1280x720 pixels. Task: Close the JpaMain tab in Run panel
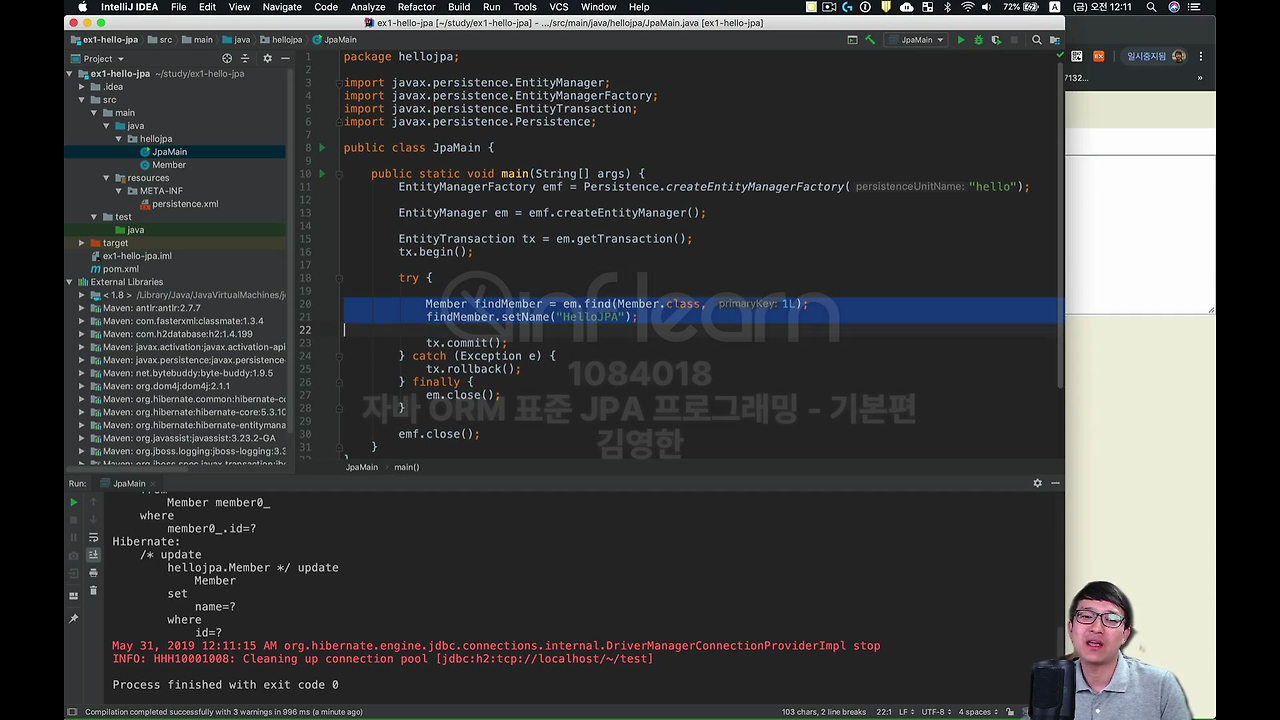[154, 484]
